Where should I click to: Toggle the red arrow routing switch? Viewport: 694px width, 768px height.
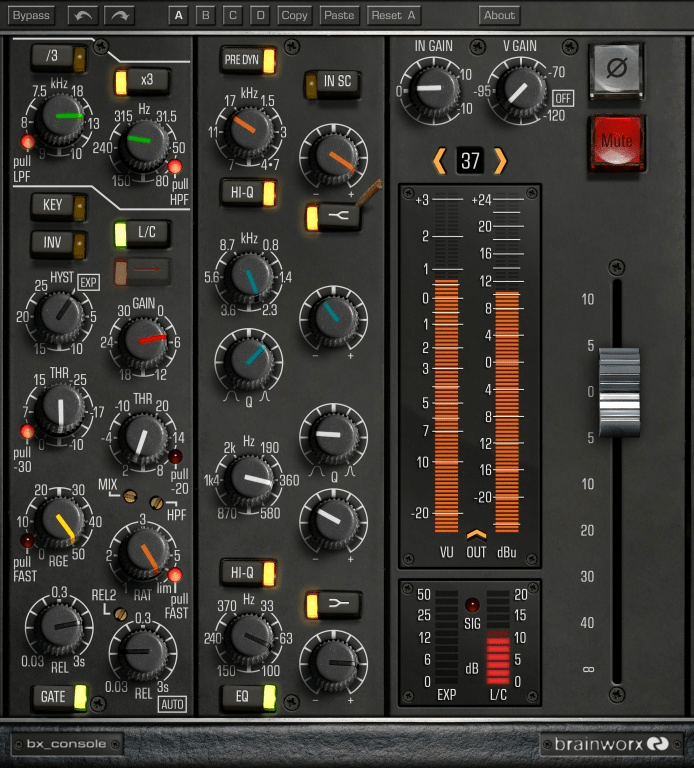[x=143, y=271]
